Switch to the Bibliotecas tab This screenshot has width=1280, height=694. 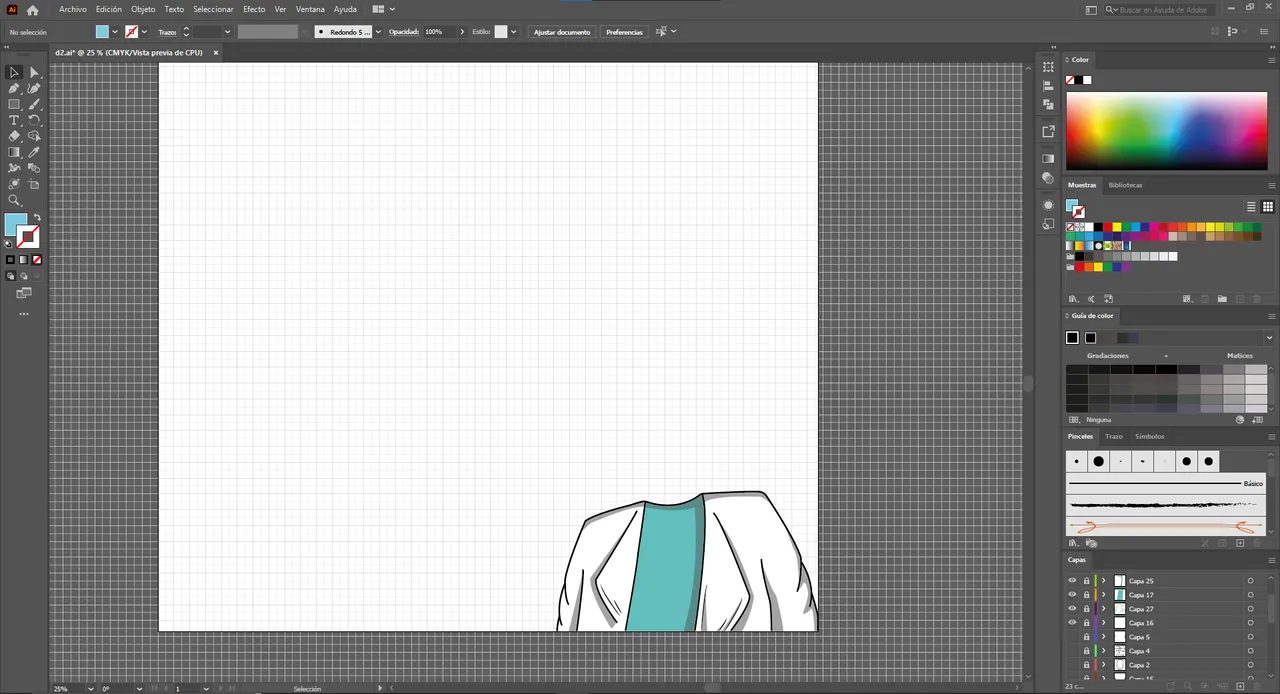[x=1125, y=185]
